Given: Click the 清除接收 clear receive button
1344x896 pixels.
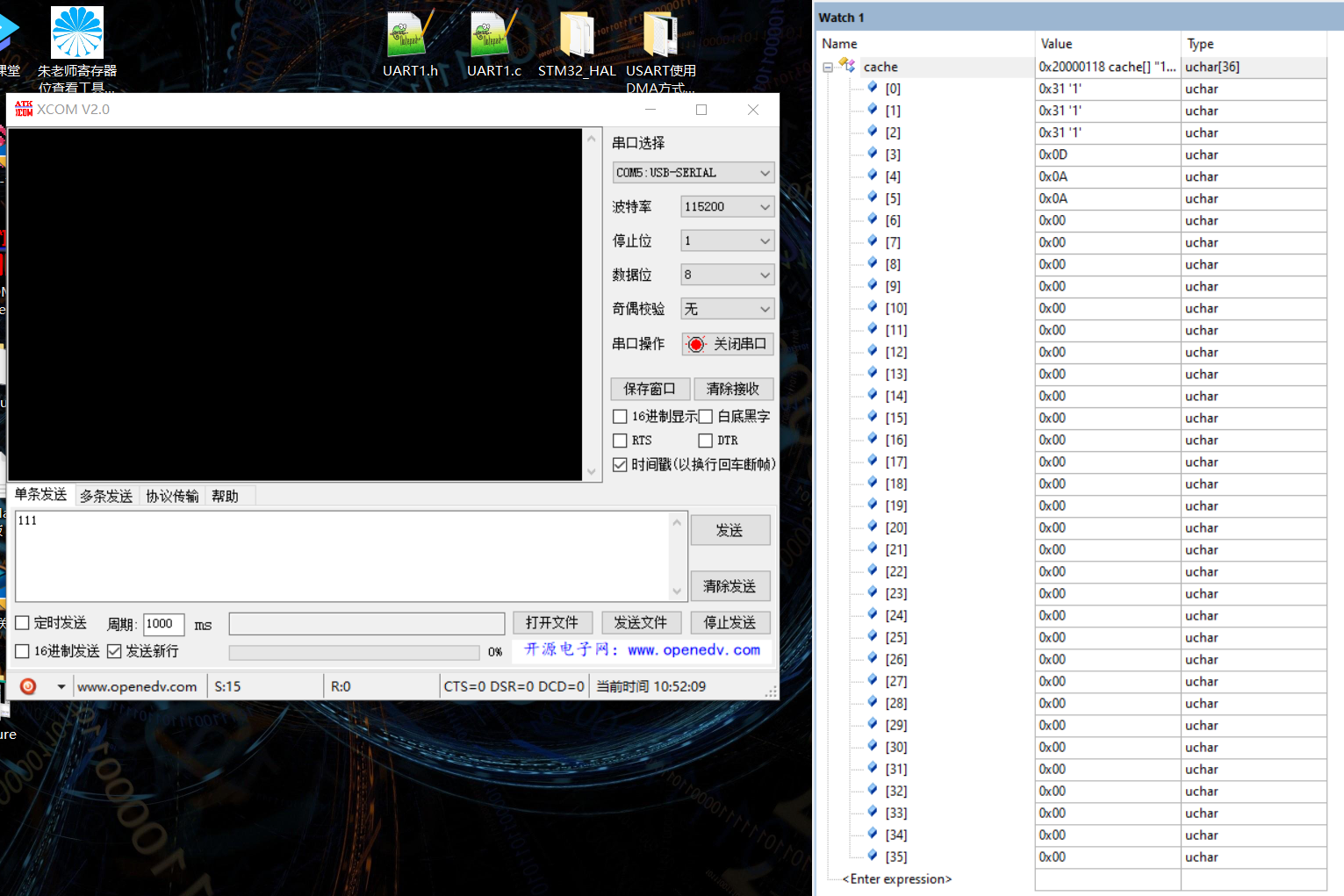Looking at the screenshot, I should [x=733, y=389].
